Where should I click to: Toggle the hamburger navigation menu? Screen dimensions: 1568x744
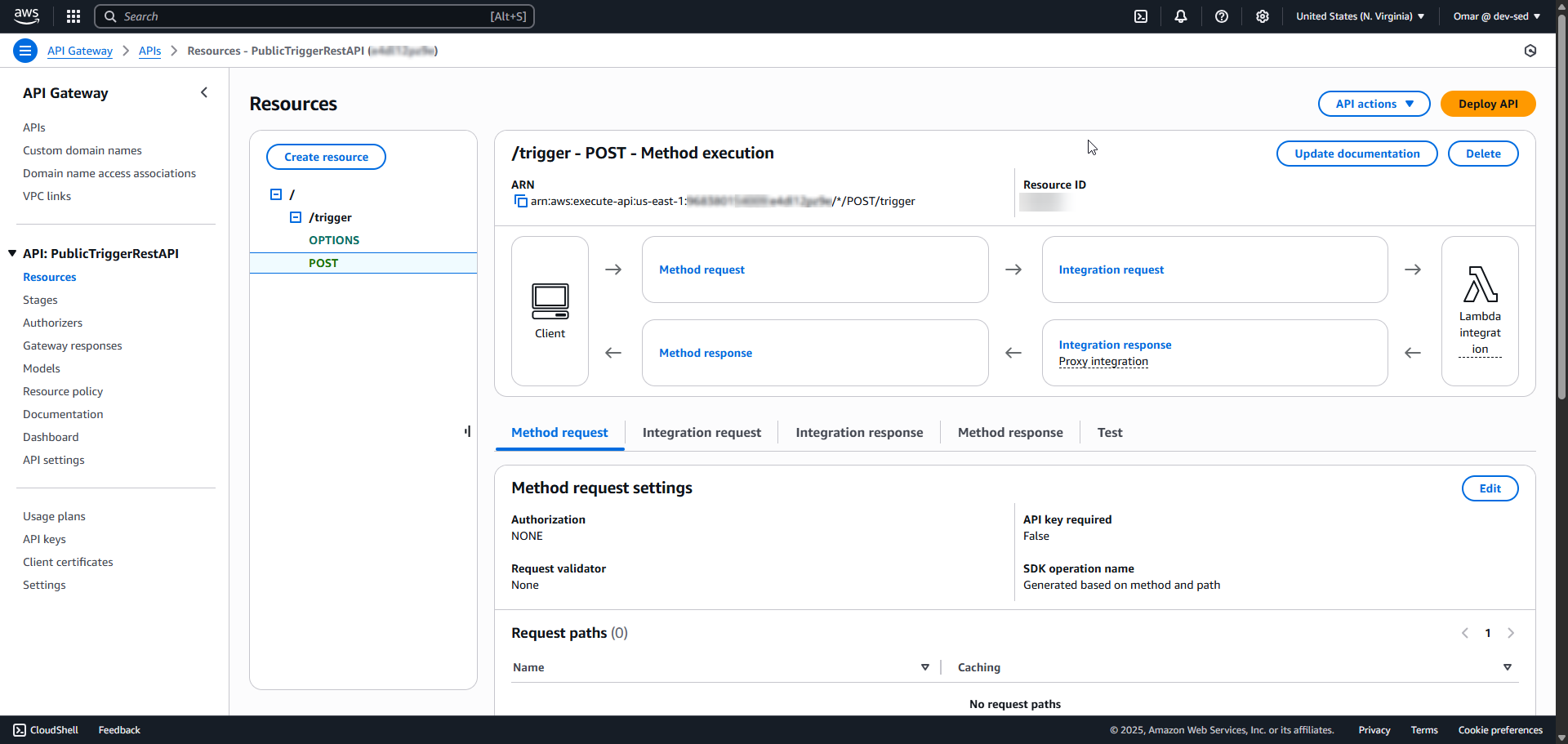(25, 51)
